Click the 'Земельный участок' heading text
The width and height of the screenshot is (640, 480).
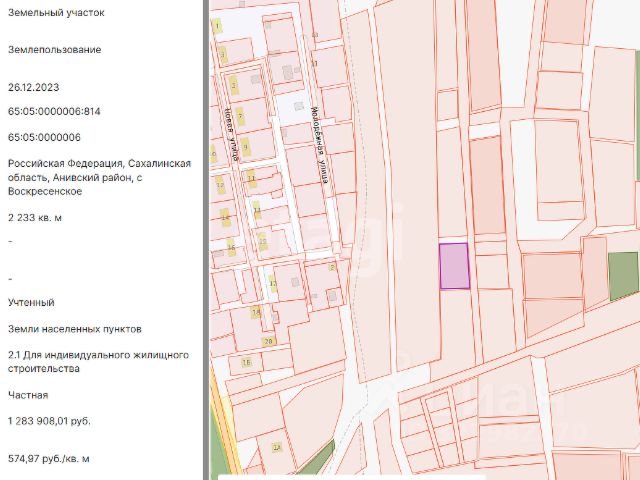(56, 13)
